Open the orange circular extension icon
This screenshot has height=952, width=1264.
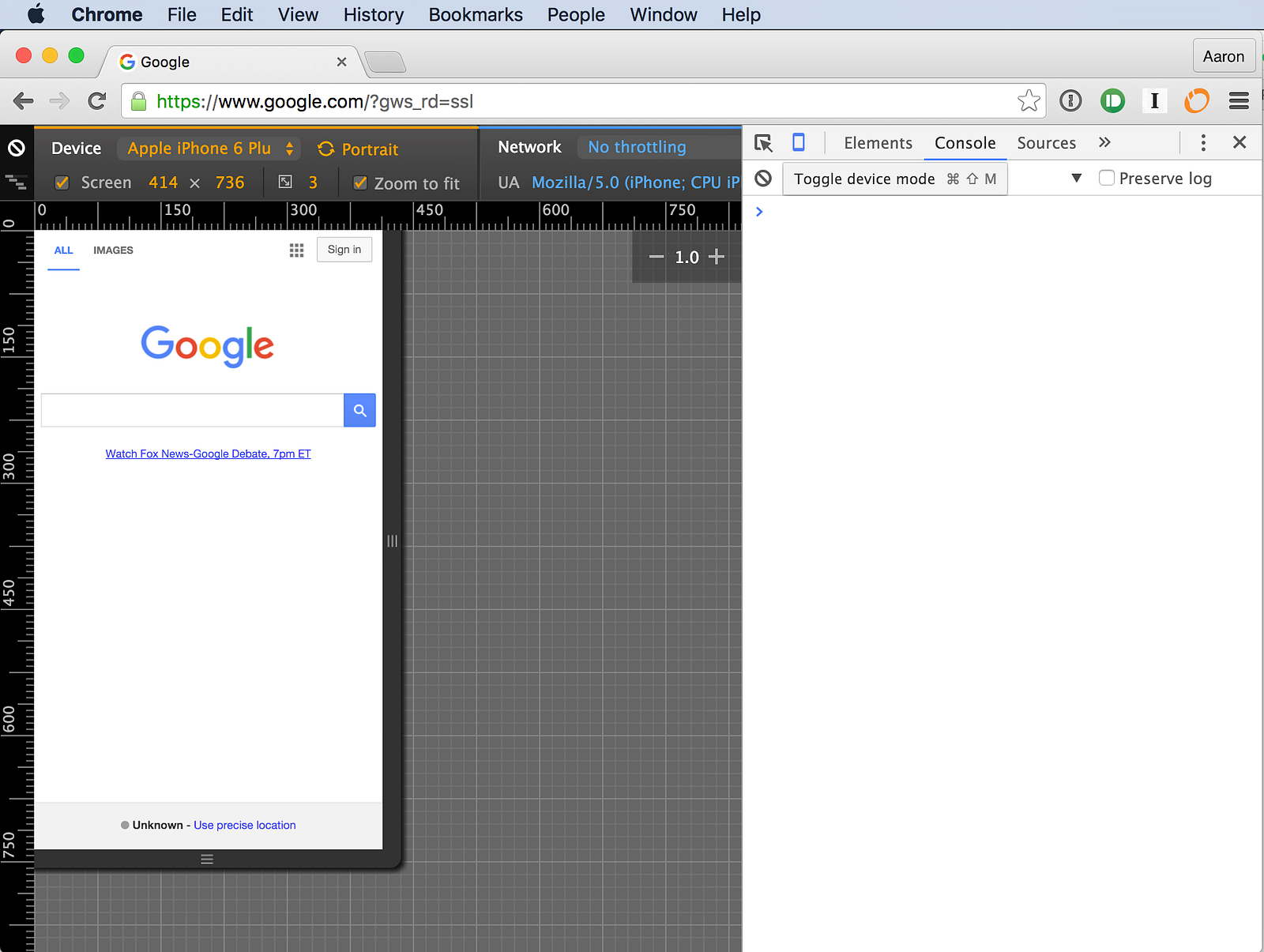click(x=1196, y=100)
